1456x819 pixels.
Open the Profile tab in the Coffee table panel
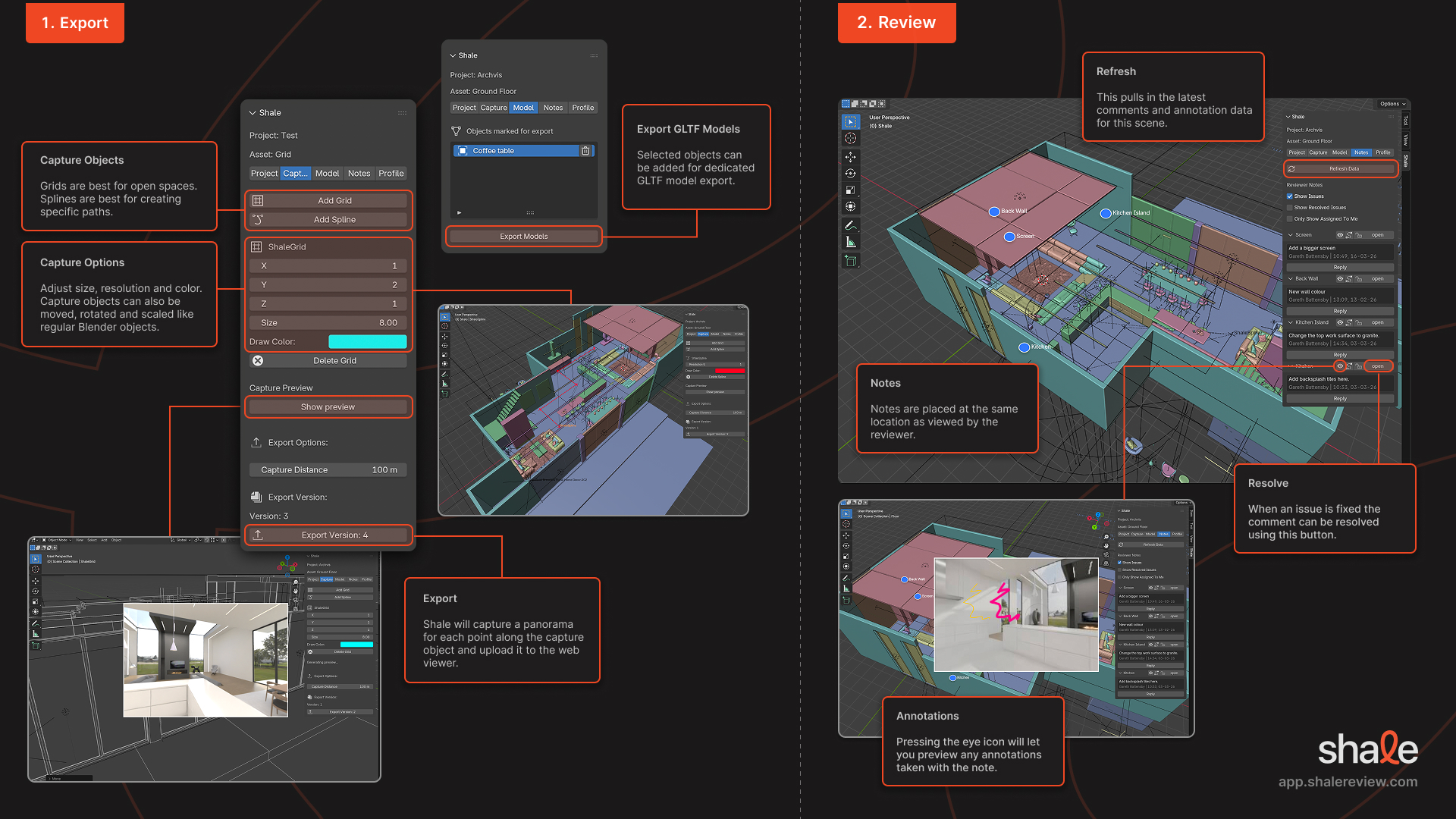582,108
